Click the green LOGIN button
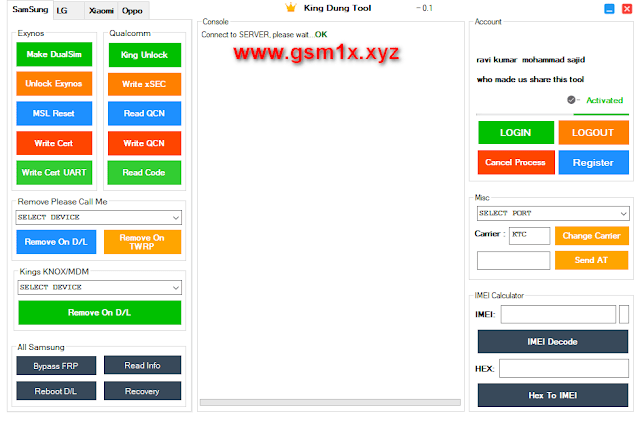The image size is (640, 422). (x=516, y=133)
